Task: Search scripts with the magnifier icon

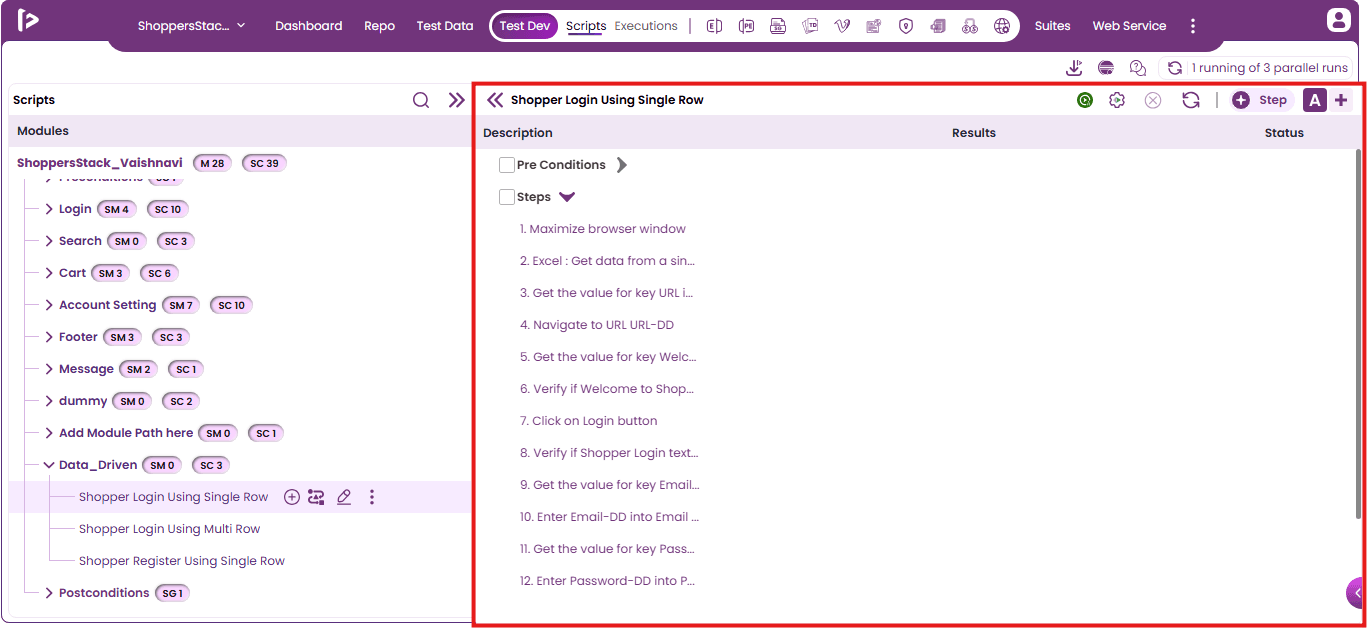Action: (421, 100)
